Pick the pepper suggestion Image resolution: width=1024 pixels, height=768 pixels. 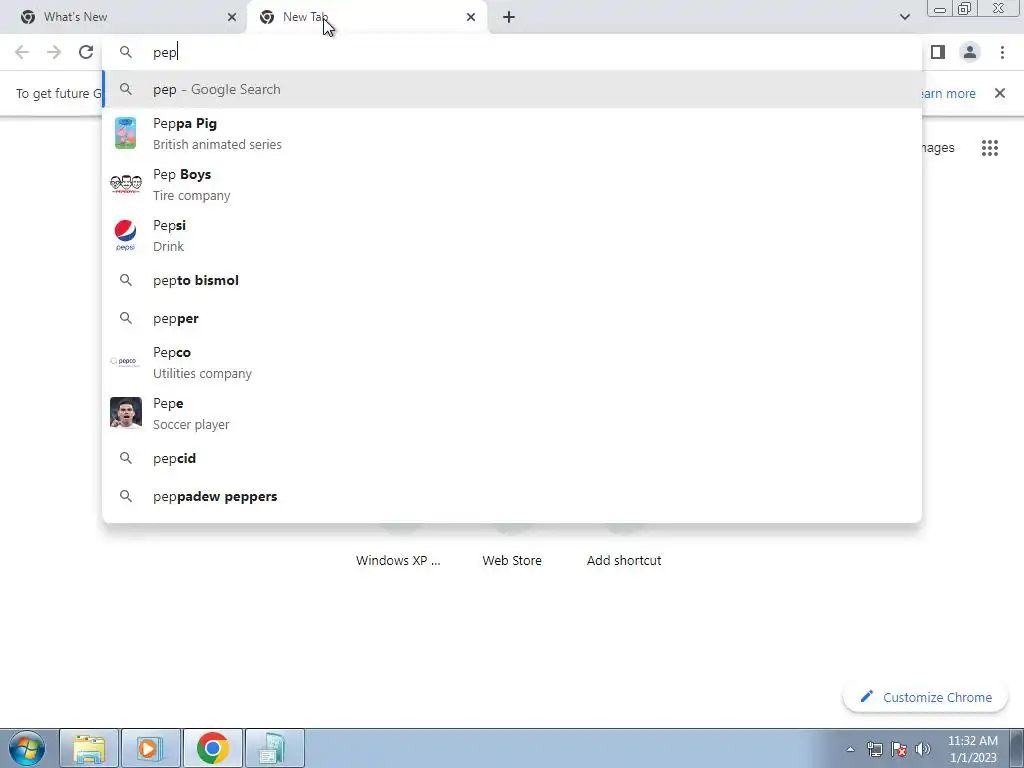(512, 318)
